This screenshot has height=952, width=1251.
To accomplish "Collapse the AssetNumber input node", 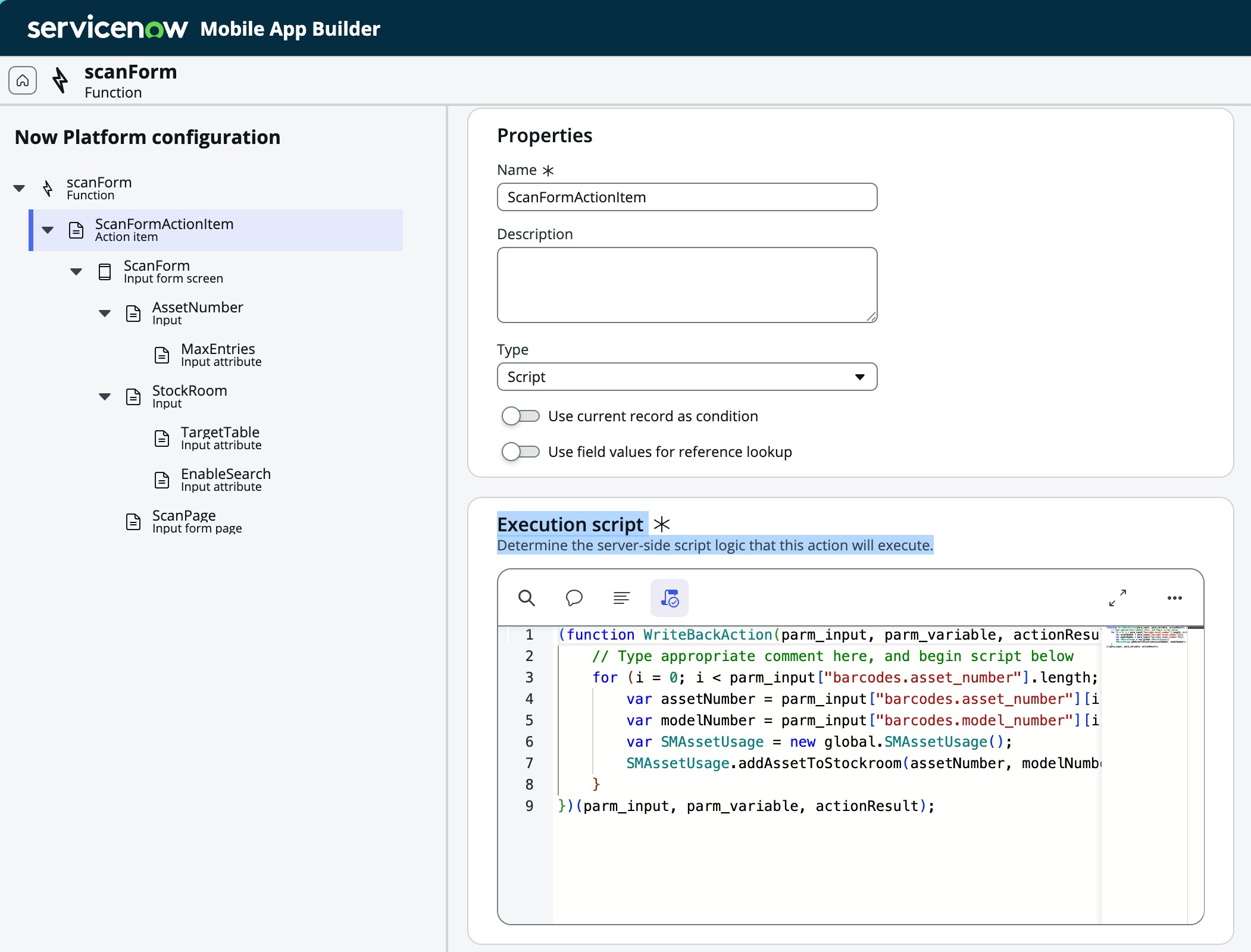I will click(105, 314).
